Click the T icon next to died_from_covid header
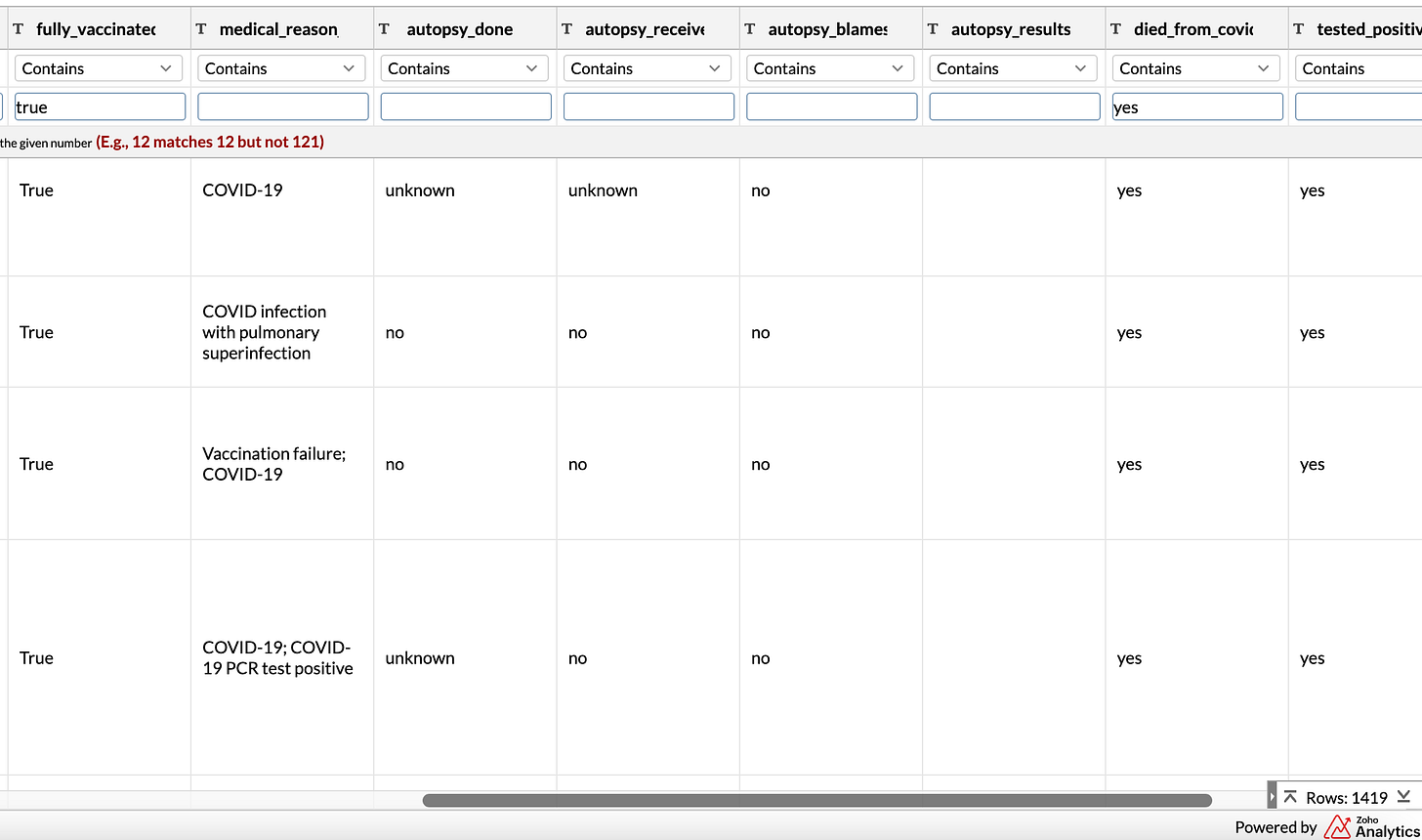This screenshot has width=1422, height=840. [x=1115, y=29]
